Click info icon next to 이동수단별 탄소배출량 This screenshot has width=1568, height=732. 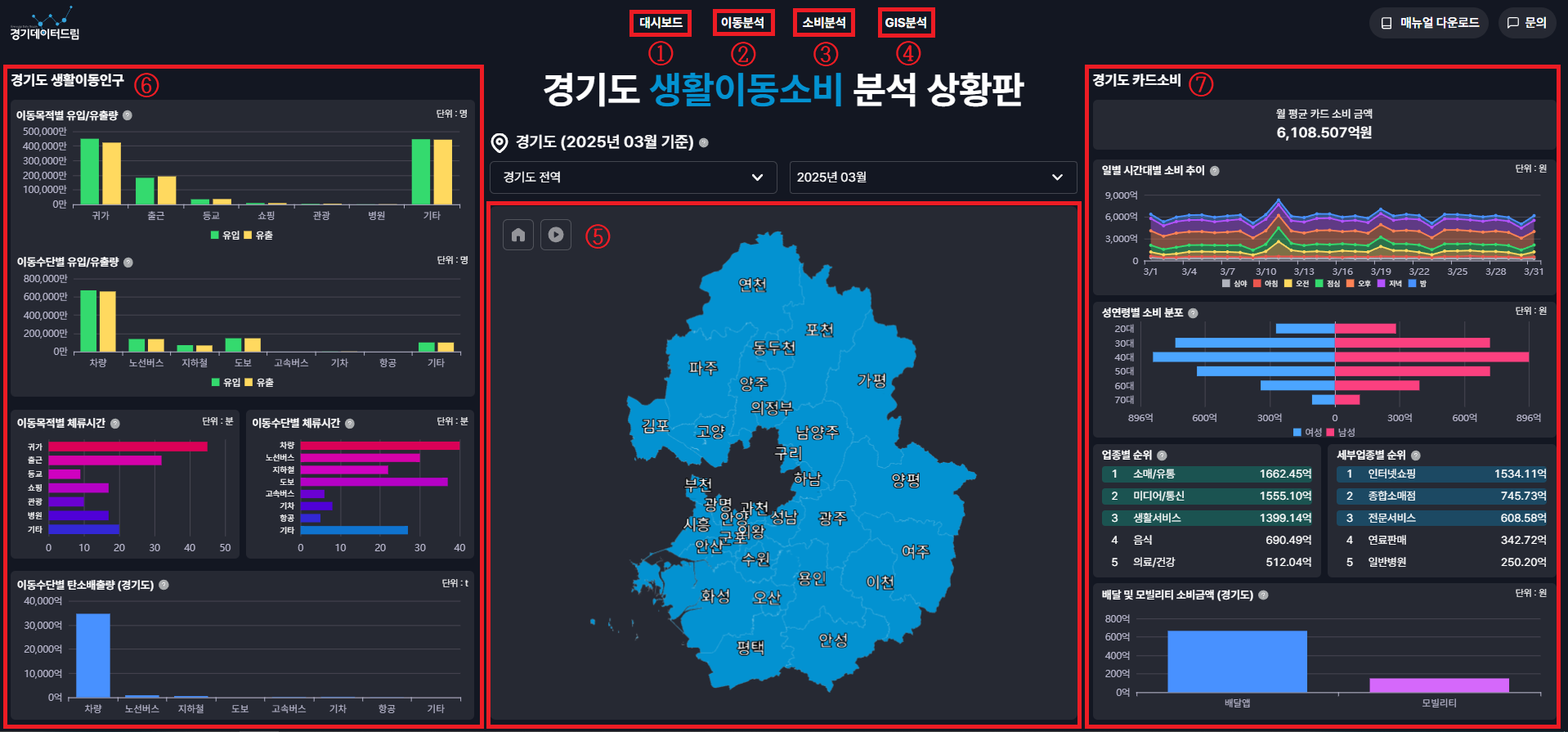(164, 585)
